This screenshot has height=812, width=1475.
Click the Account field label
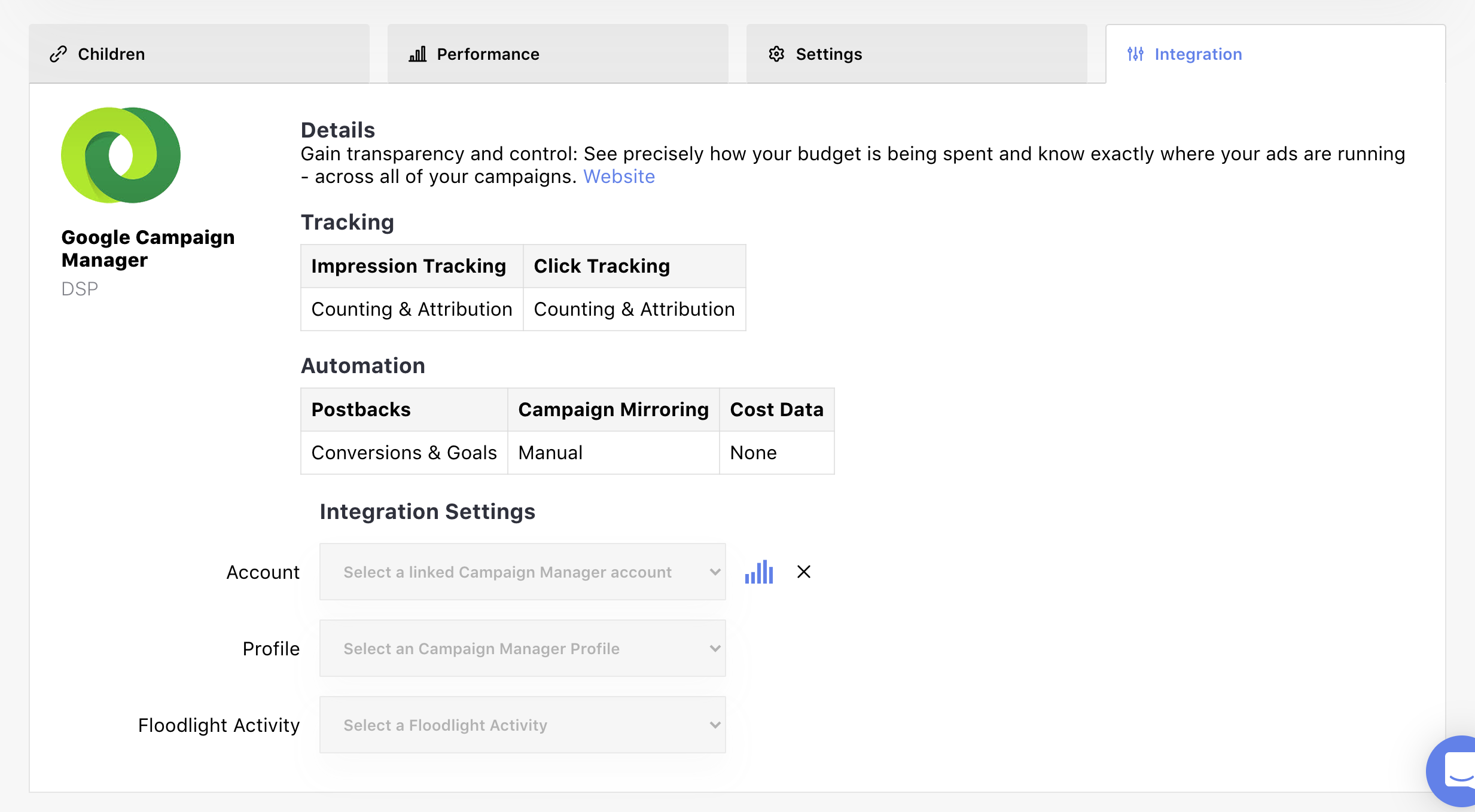point(263,572)
